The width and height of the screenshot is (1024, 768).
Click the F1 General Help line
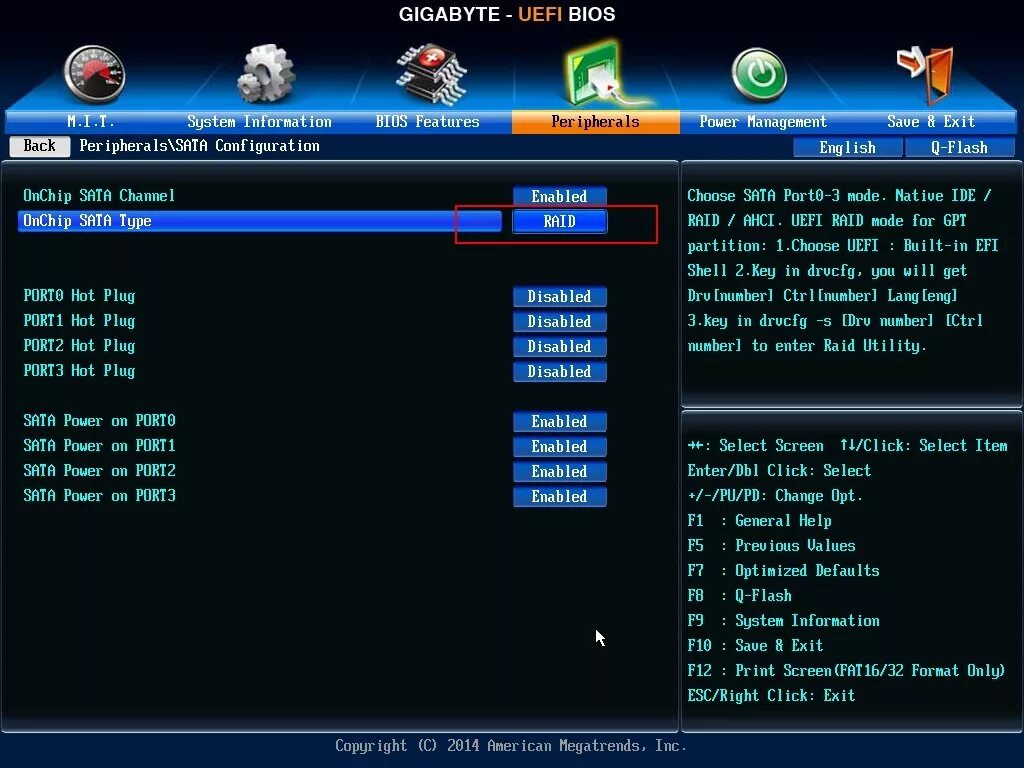760,520
